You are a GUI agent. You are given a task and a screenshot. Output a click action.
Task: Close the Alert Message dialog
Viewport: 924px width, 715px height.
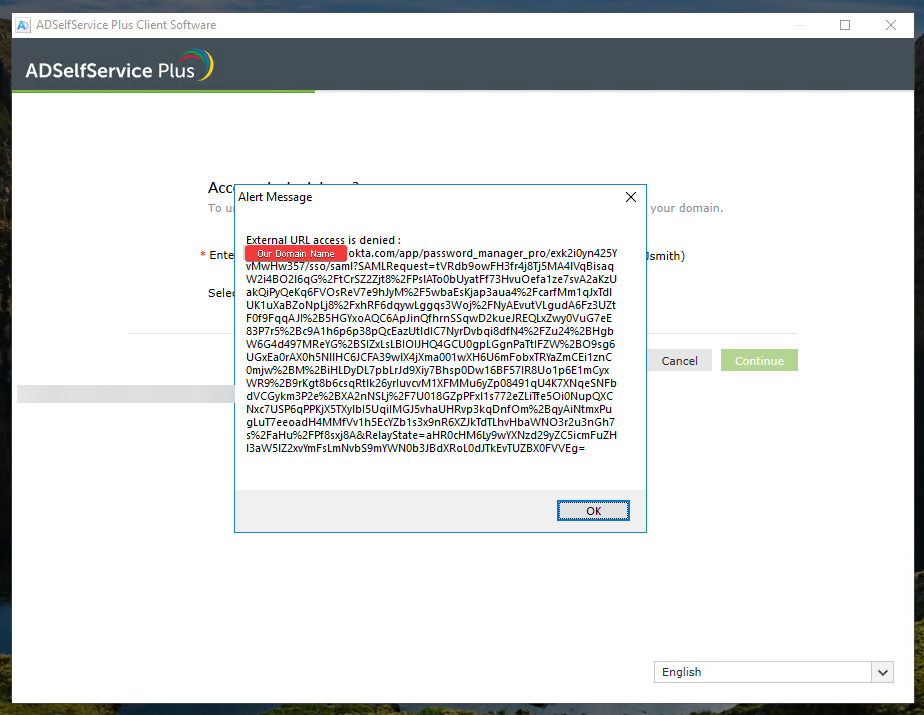tap(631, 197)
